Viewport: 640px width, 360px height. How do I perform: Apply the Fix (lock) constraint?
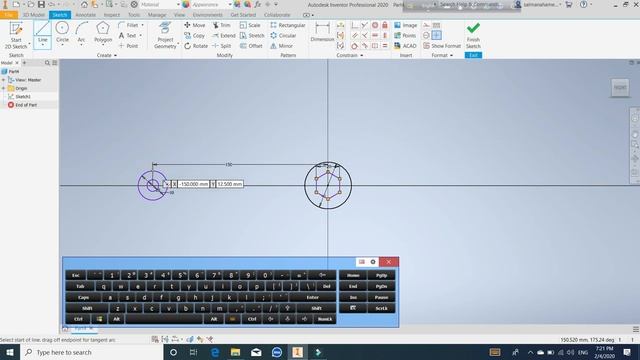point(384,25)
